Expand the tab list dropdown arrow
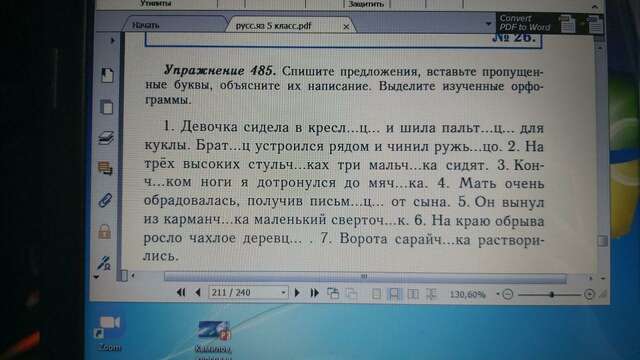The image size is (640, 360). tap(488, 24)
